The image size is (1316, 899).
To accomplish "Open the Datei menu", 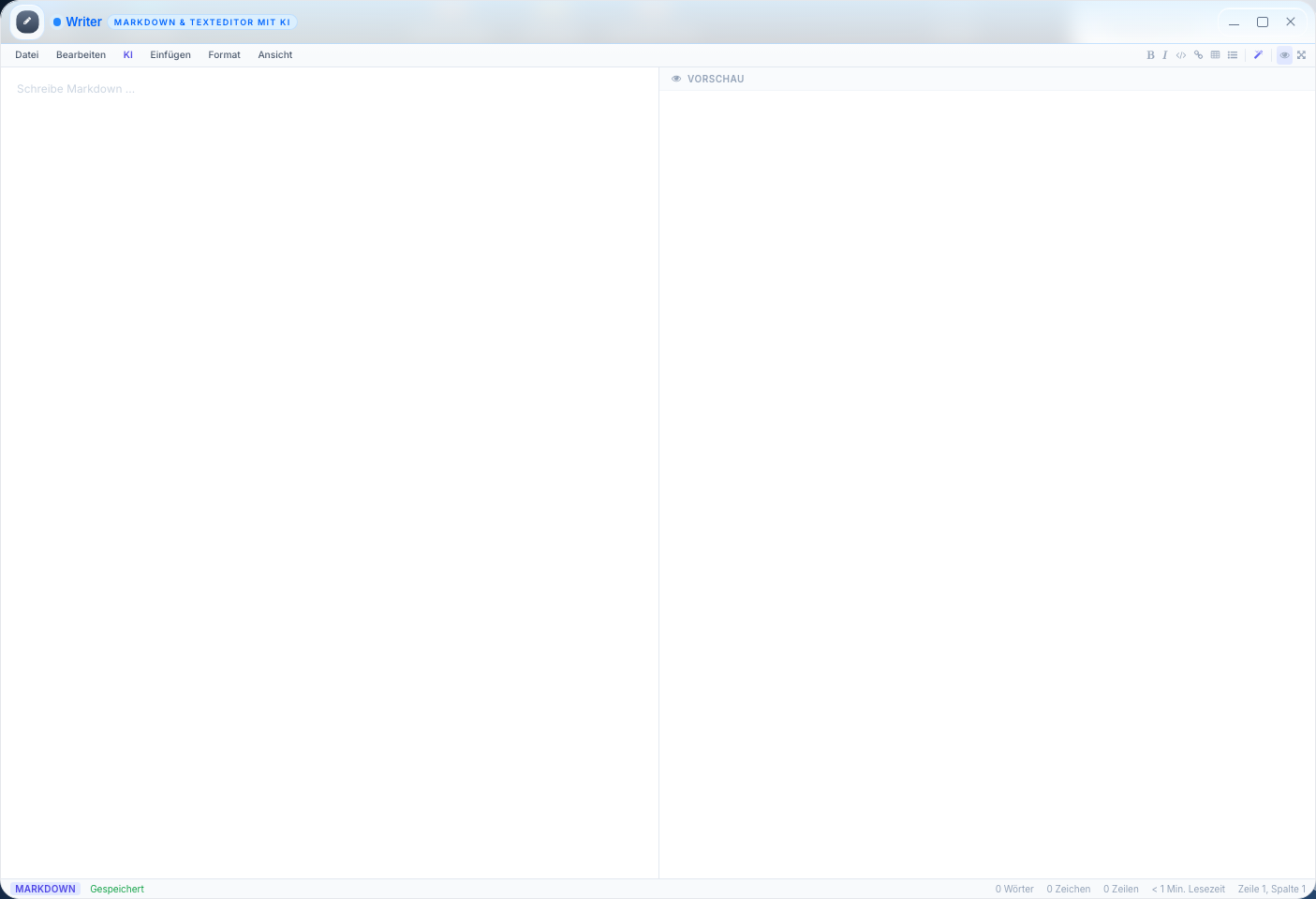I will [26, 54].
